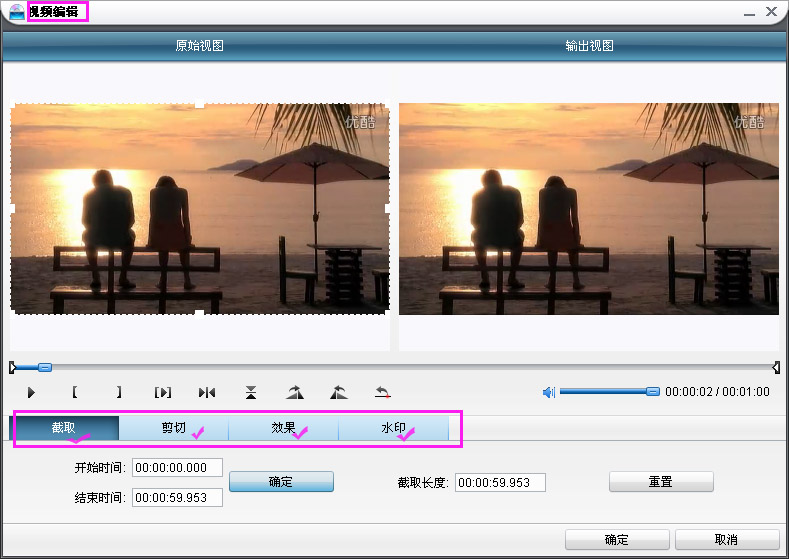
Task: Undo changes with the red-marked arrow icon
Action: coord(383,392)
